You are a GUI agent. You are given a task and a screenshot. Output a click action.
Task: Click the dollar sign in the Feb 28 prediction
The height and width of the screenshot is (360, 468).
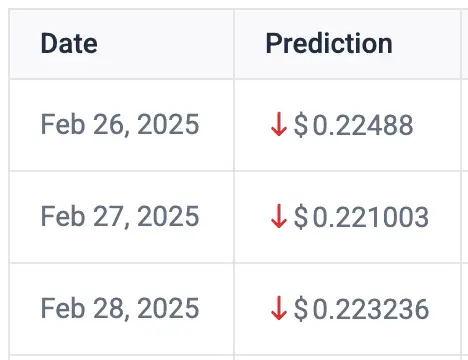[x=301, y=309]
